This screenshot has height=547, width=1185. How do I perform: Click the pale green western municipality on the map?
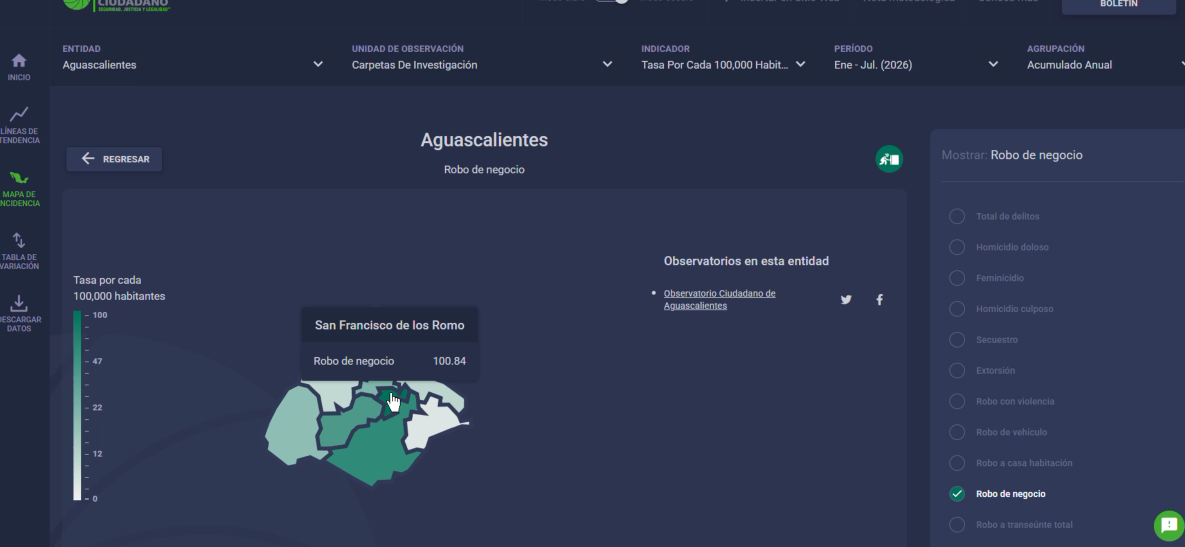[x=291, y=427]
